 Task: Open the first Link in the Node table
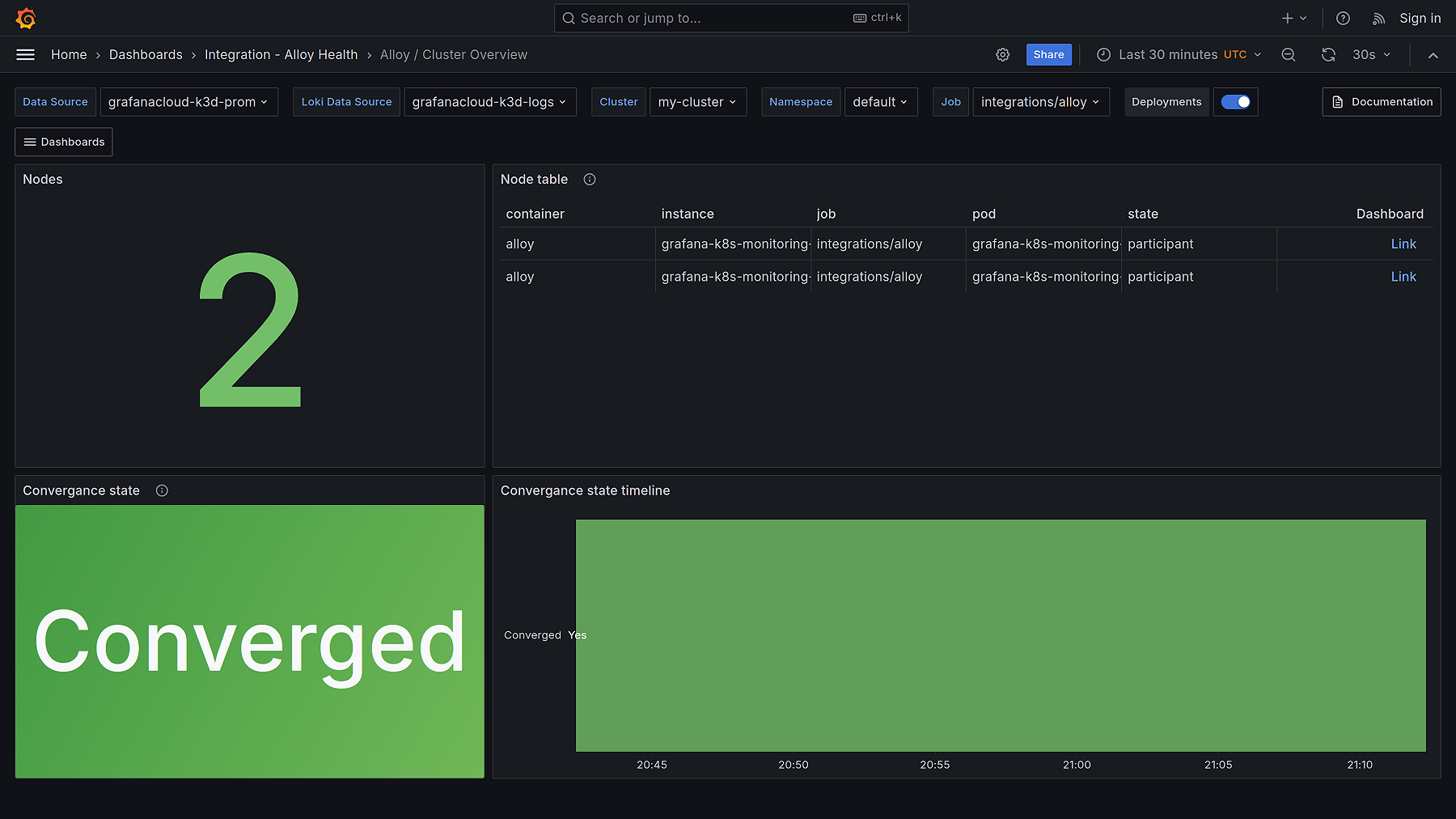1403,244
